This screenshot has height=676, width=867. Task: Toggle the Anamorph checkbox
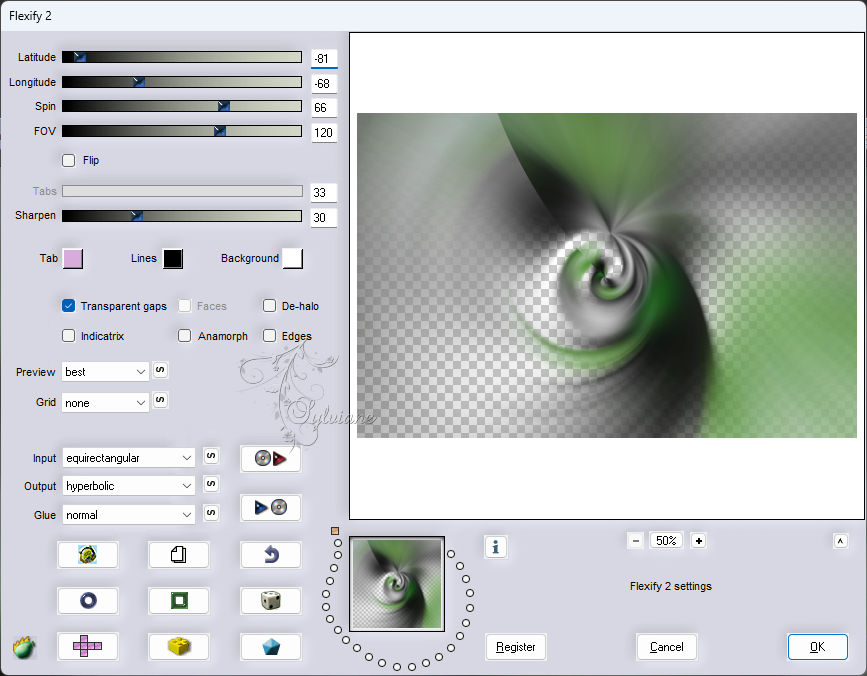(185, 336)
